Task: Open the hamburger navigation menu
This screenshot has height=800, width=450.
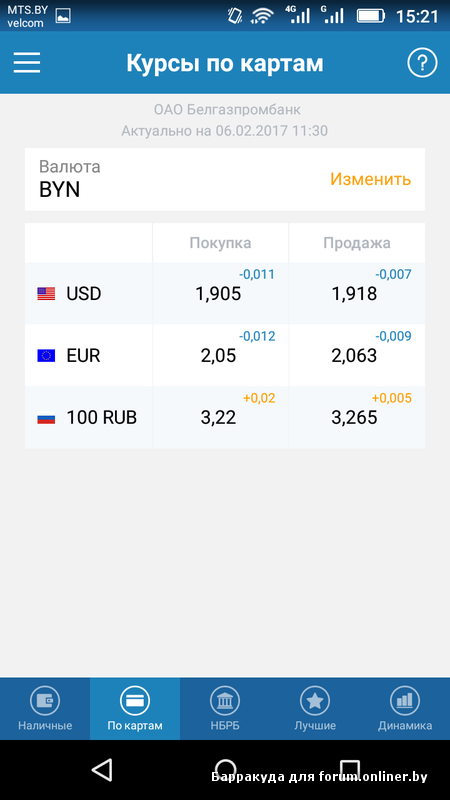Action: tap(27, 63)
